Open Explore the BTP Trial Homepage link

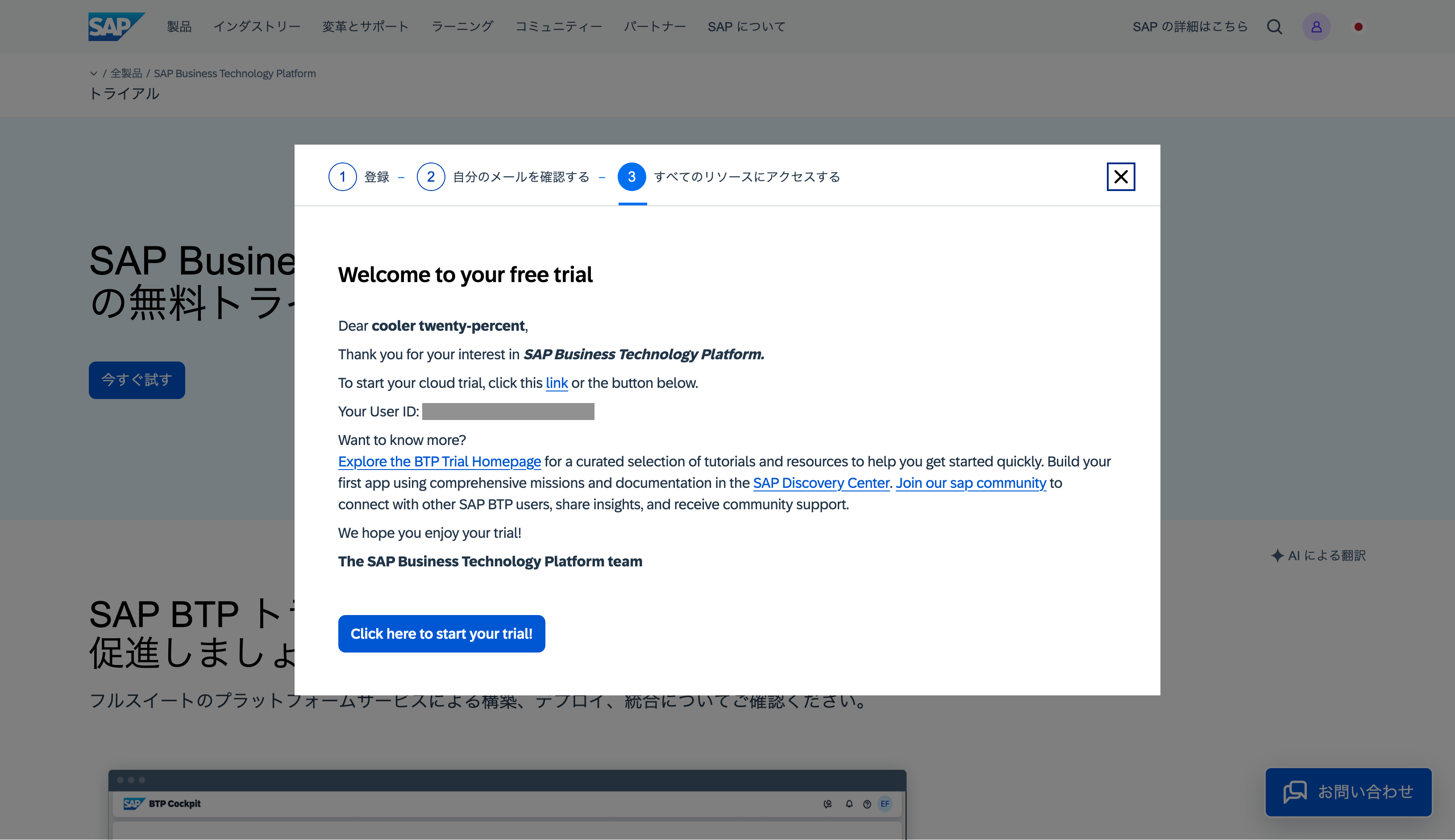tap(439, 462)
